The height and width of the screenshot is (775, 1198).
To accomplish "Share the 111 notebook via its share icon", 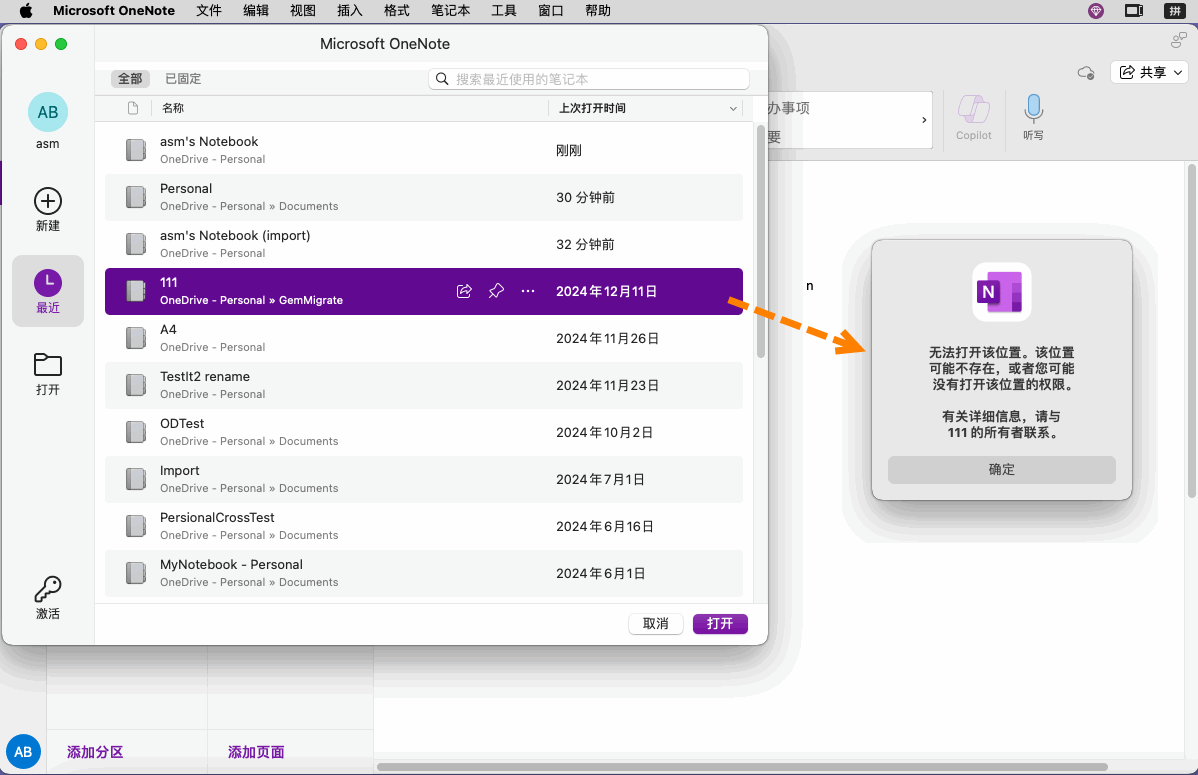I will [464, 291].
